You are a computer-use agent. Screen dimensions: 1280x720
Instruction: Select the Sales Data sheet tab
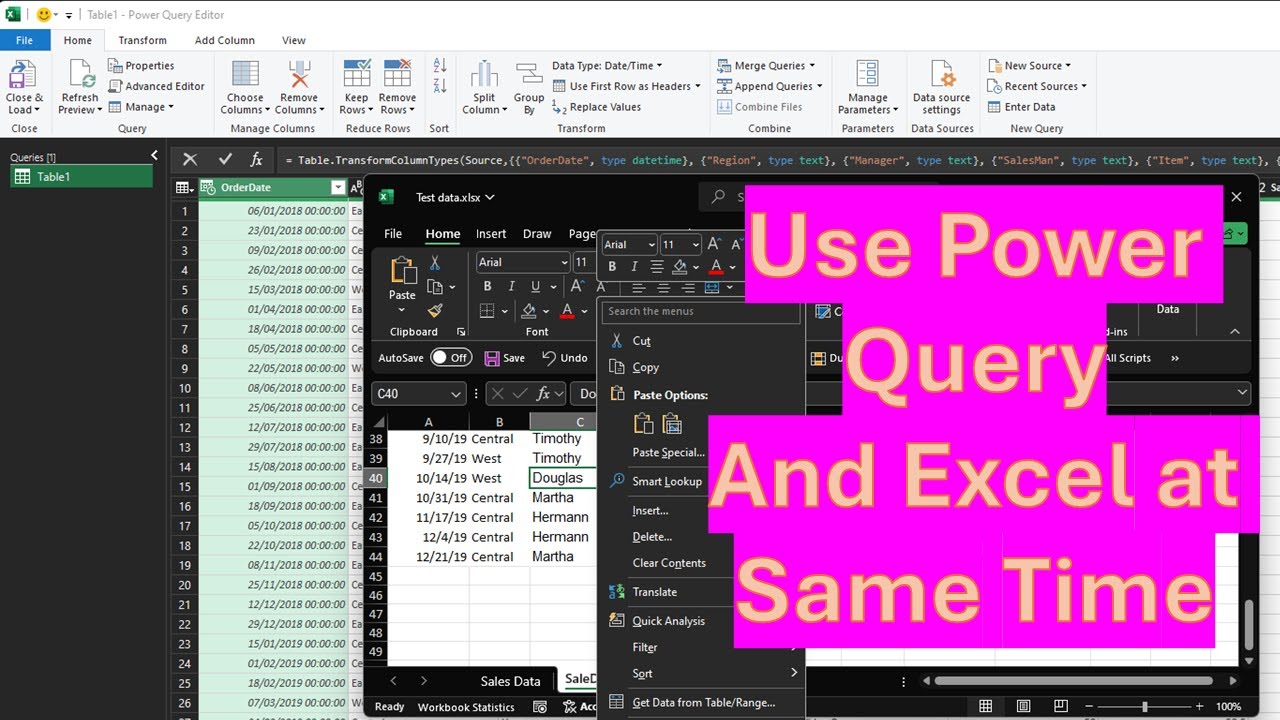(510, 681)
